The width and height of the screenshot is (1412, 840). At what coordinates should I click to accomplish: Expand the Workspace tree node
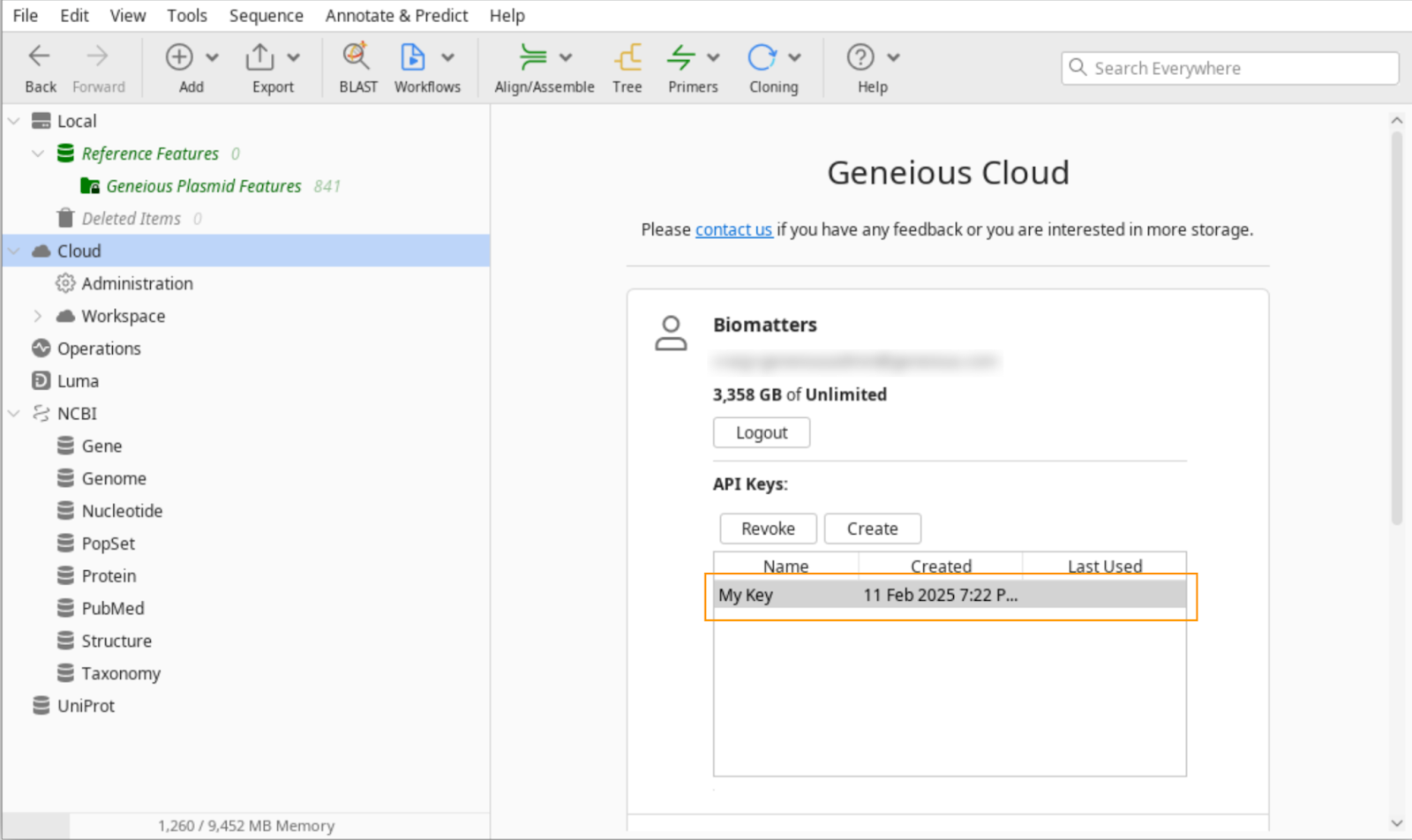click(x=37, y=316)
